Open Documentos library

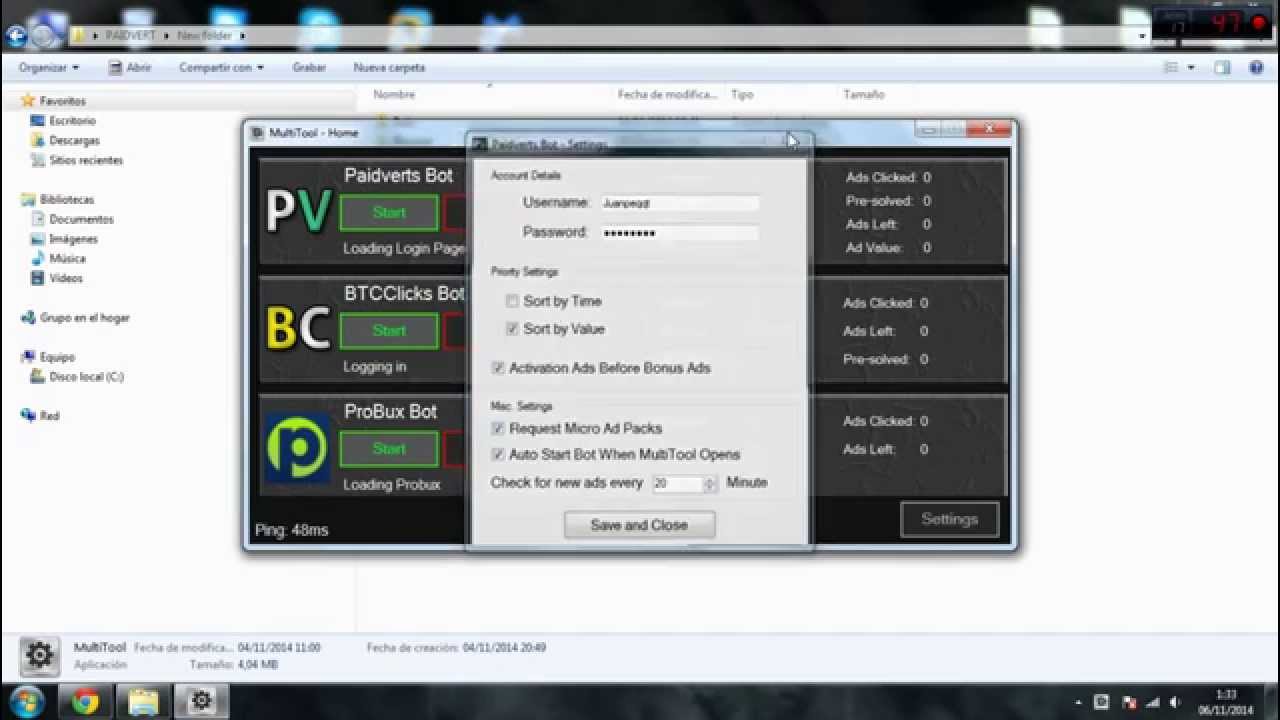tap(81, 219)
